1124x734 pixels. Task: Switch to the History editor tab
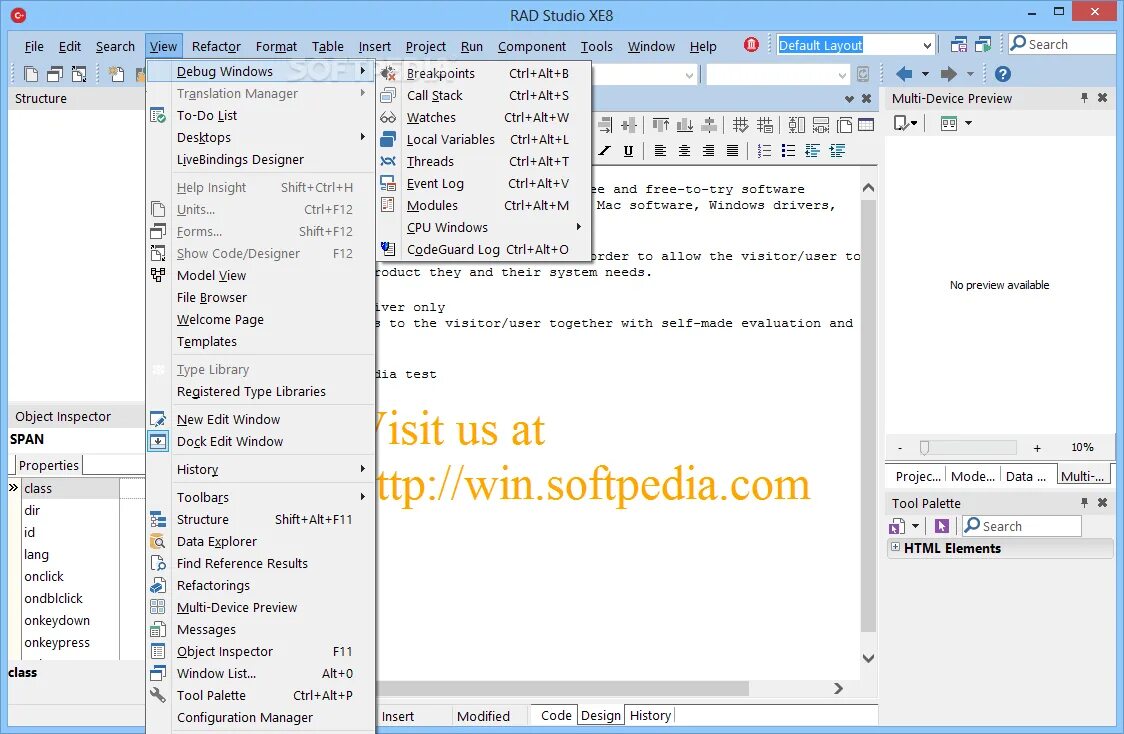tap(650, 715)
